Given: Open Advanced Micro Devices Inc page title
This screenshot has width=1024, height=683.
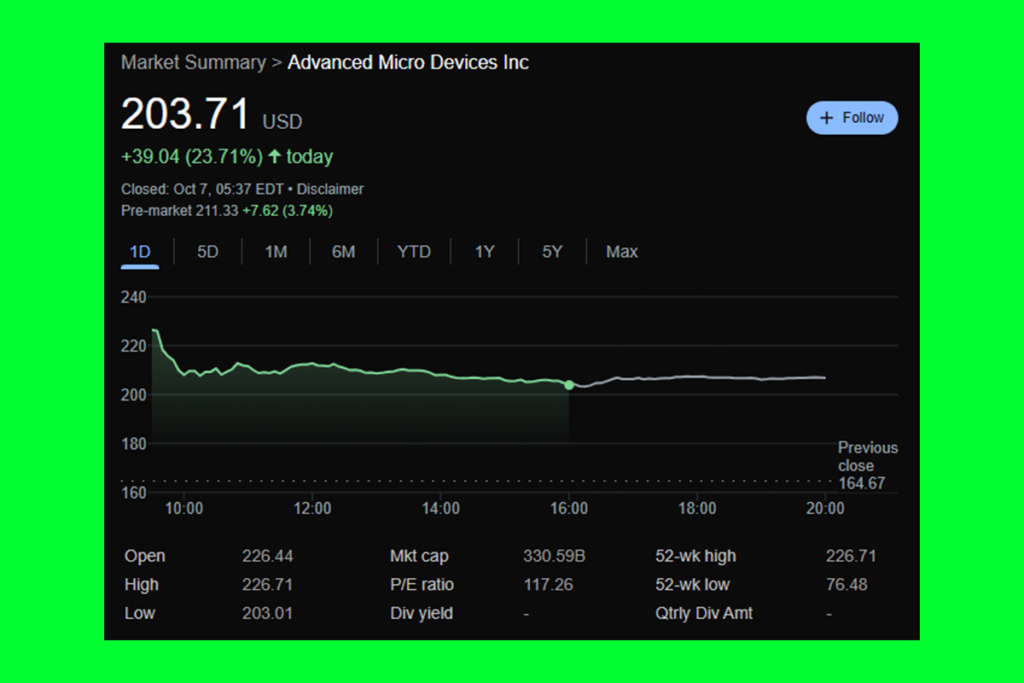Looking at the screenshot, I should [x=407, y=62].
